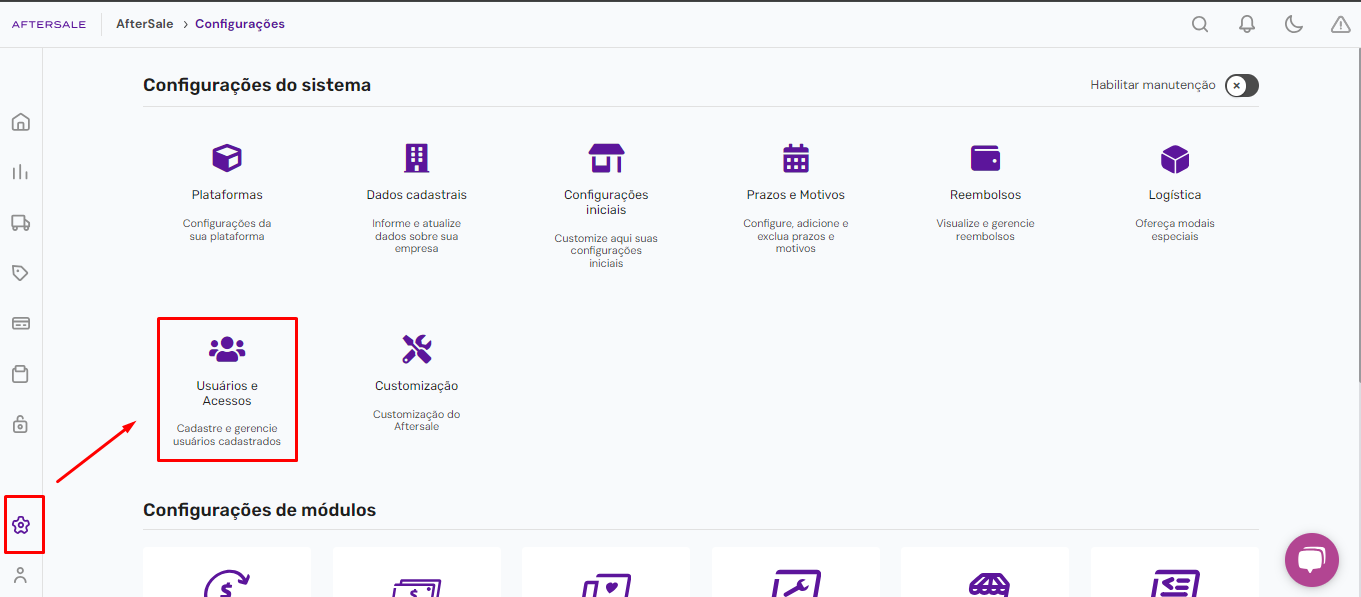The height and width of the screenshot is (597, 1361).
Task: Click 'Cadastre e gerencie usuários cadastrados' text
Action: [227, 435]
